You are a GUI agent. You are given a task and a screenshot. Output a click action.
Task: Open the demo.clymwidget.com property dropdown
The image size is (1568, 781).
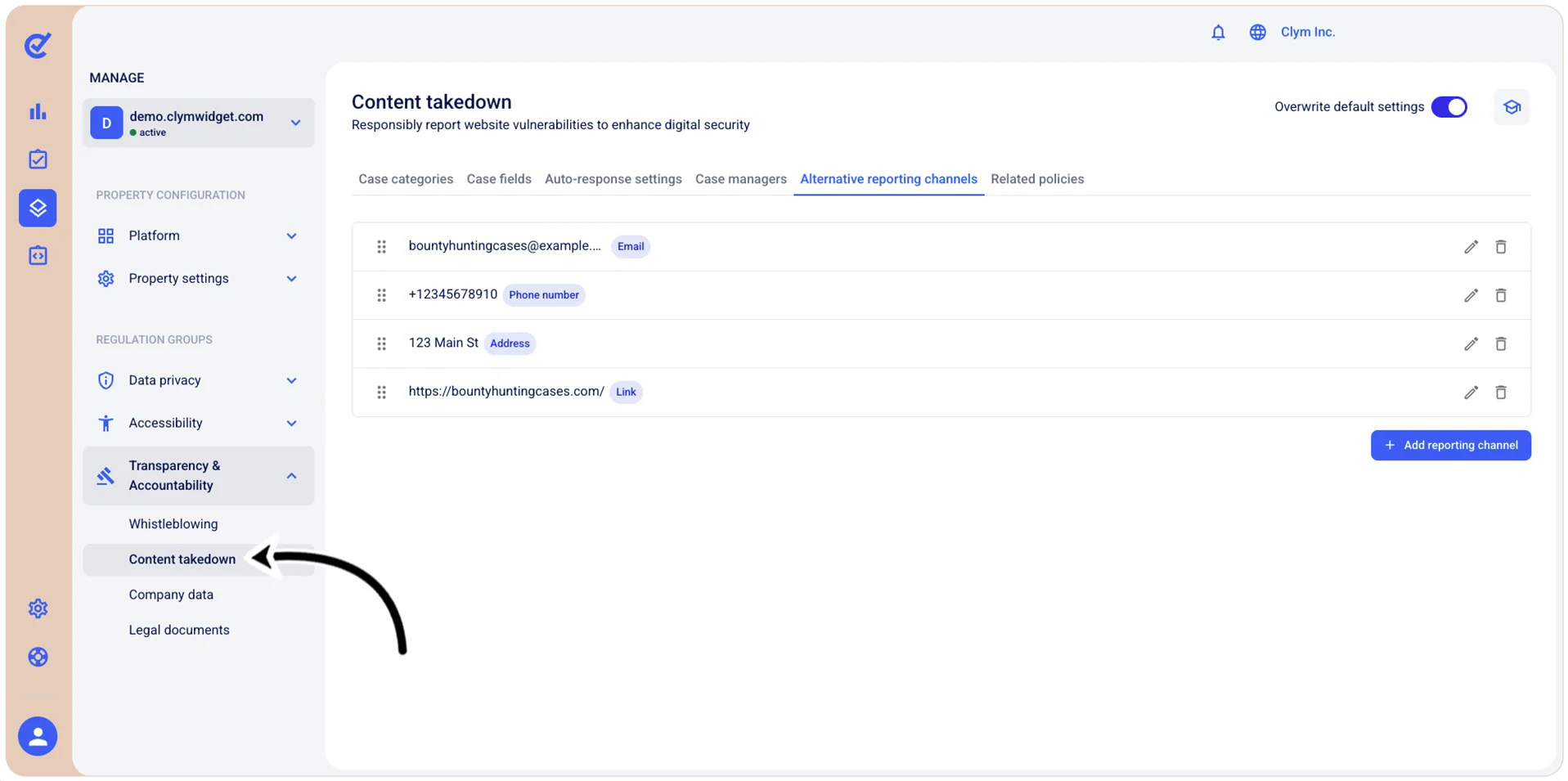click(198, 123)
